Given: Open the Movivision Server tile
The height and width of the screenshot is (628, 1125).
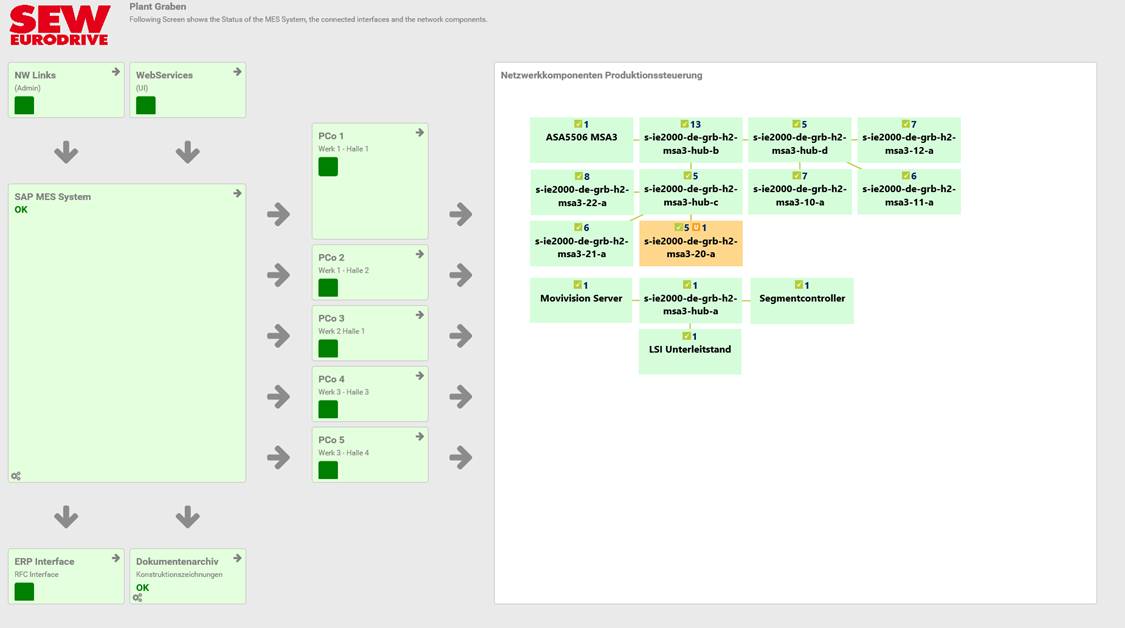Looking at the screenshot, I should (580, 299).
